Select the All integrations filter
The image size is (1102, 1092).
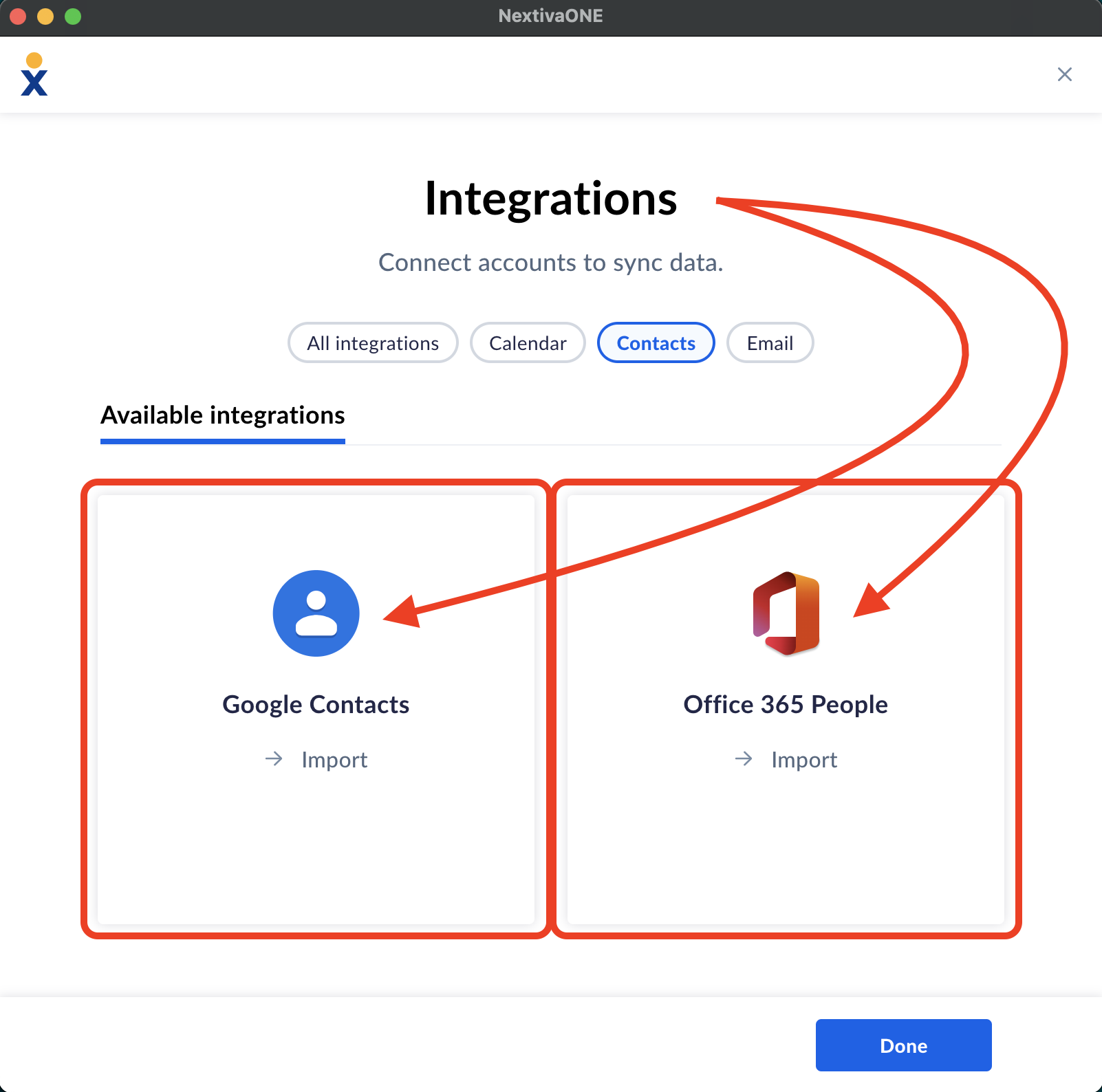click(x=373, y=342)
